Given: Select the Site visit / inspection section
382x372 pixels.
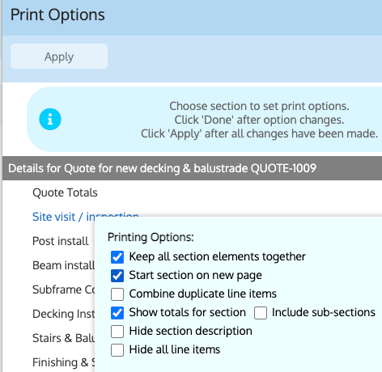Looking at the screenshot, I should click(x=85, y=217).
